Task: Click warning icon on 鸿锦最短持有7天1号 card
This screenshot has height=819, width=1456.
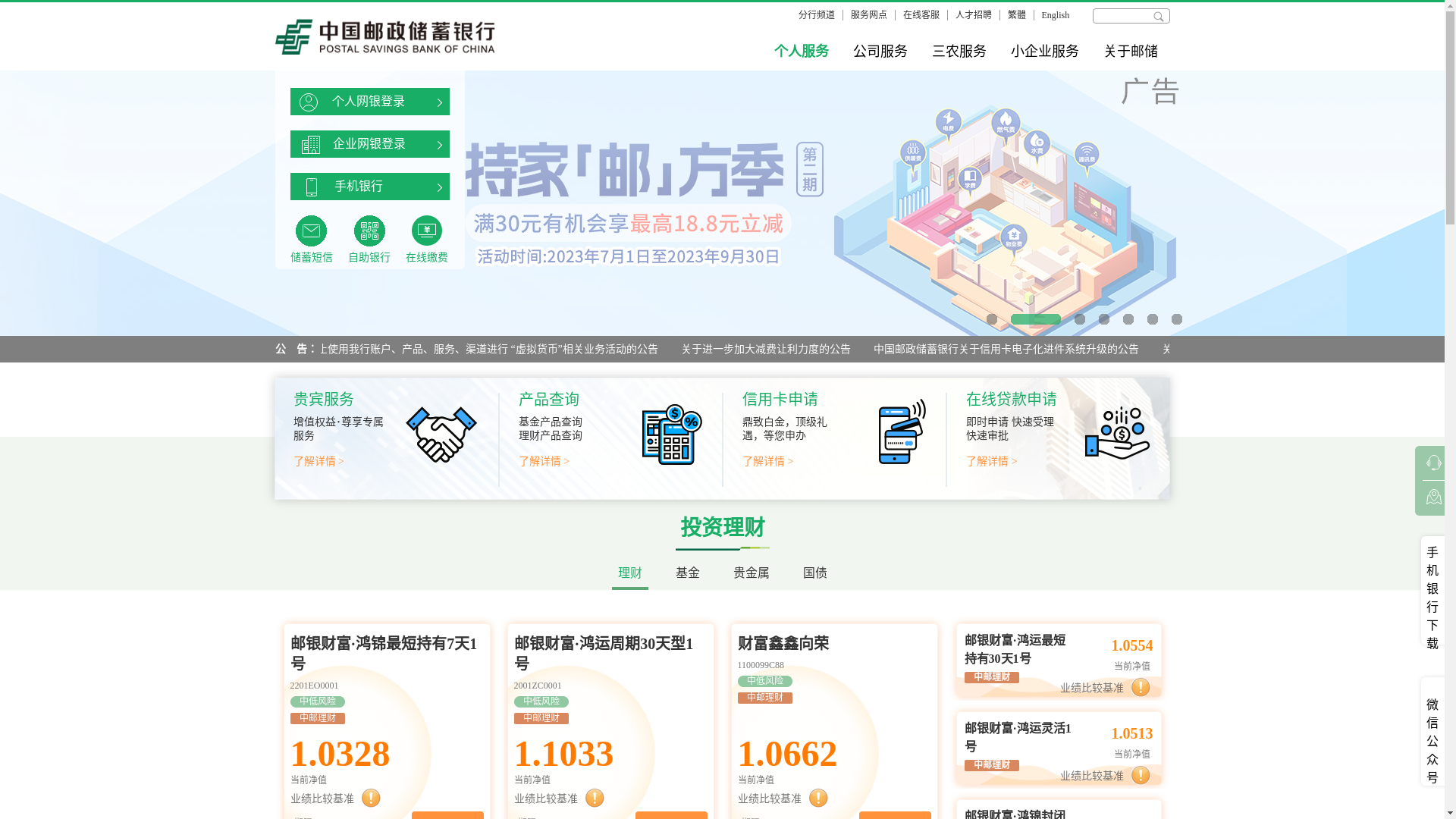Action: coord(371,798)
